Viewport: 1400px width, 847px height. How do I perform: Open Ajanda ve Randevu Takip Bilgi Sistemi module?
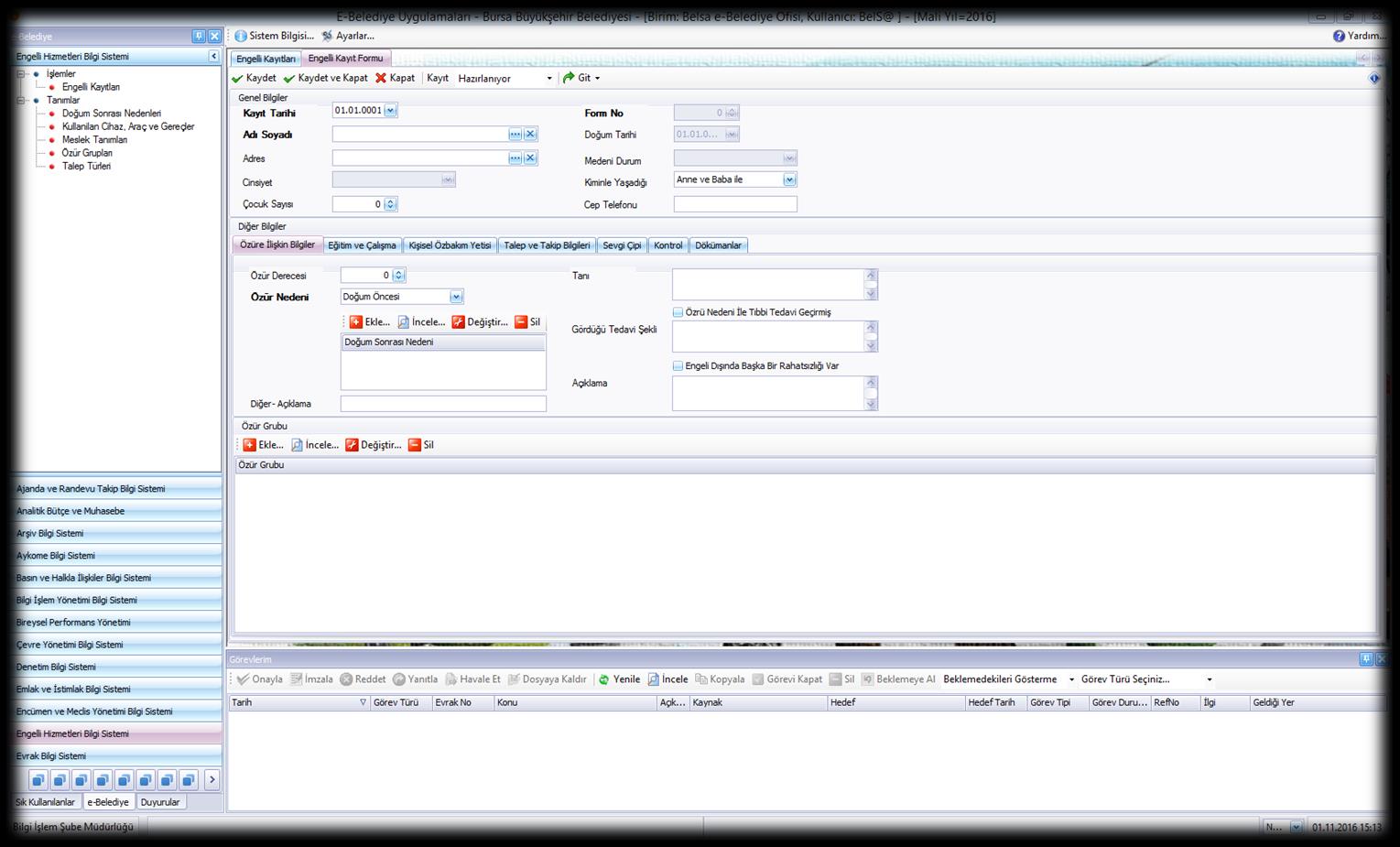pyautogui.click(x=117, y=489)
